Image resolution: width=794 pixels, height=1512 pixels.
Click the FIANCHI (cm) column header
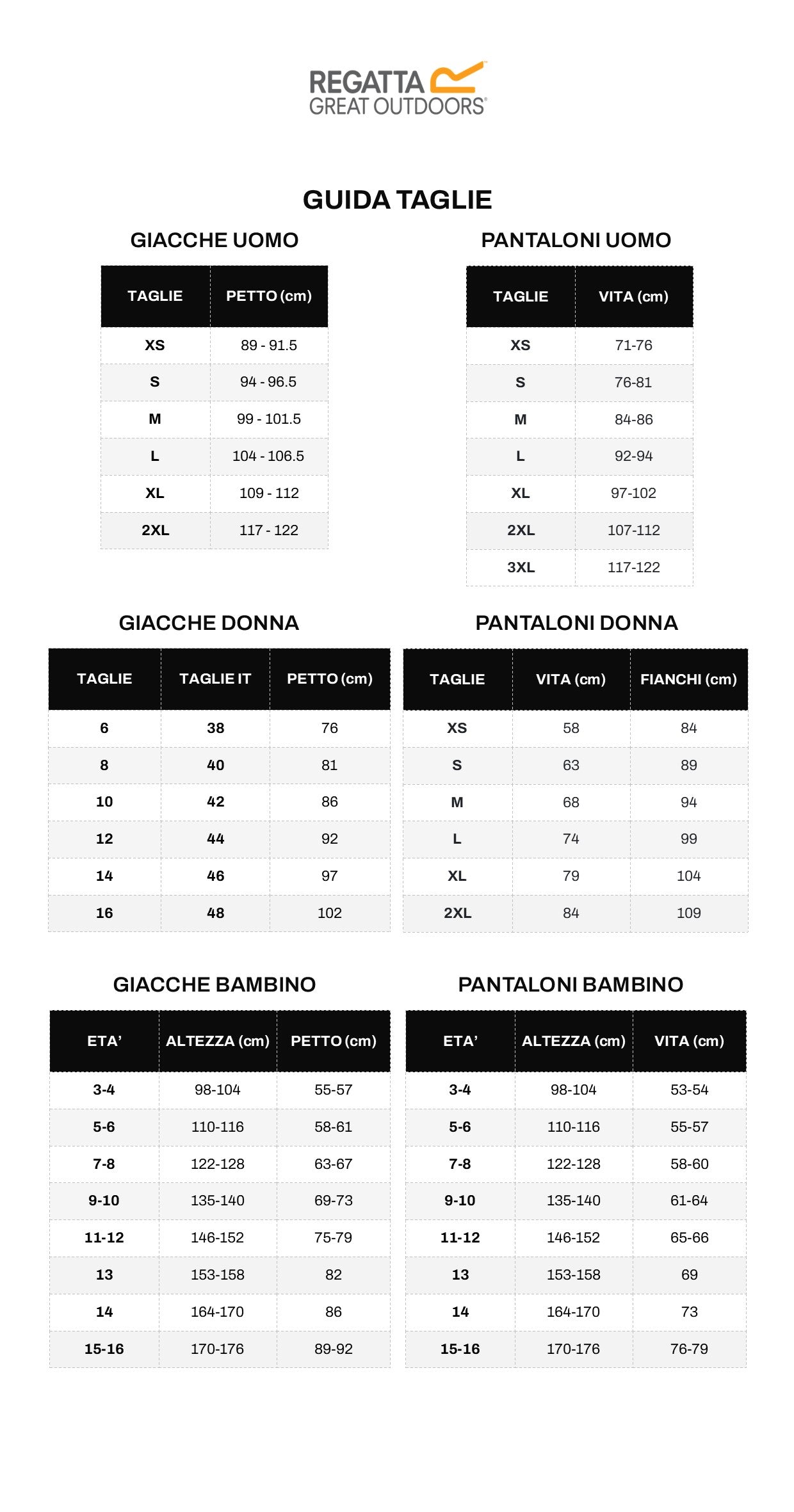(x=688, y=679)
